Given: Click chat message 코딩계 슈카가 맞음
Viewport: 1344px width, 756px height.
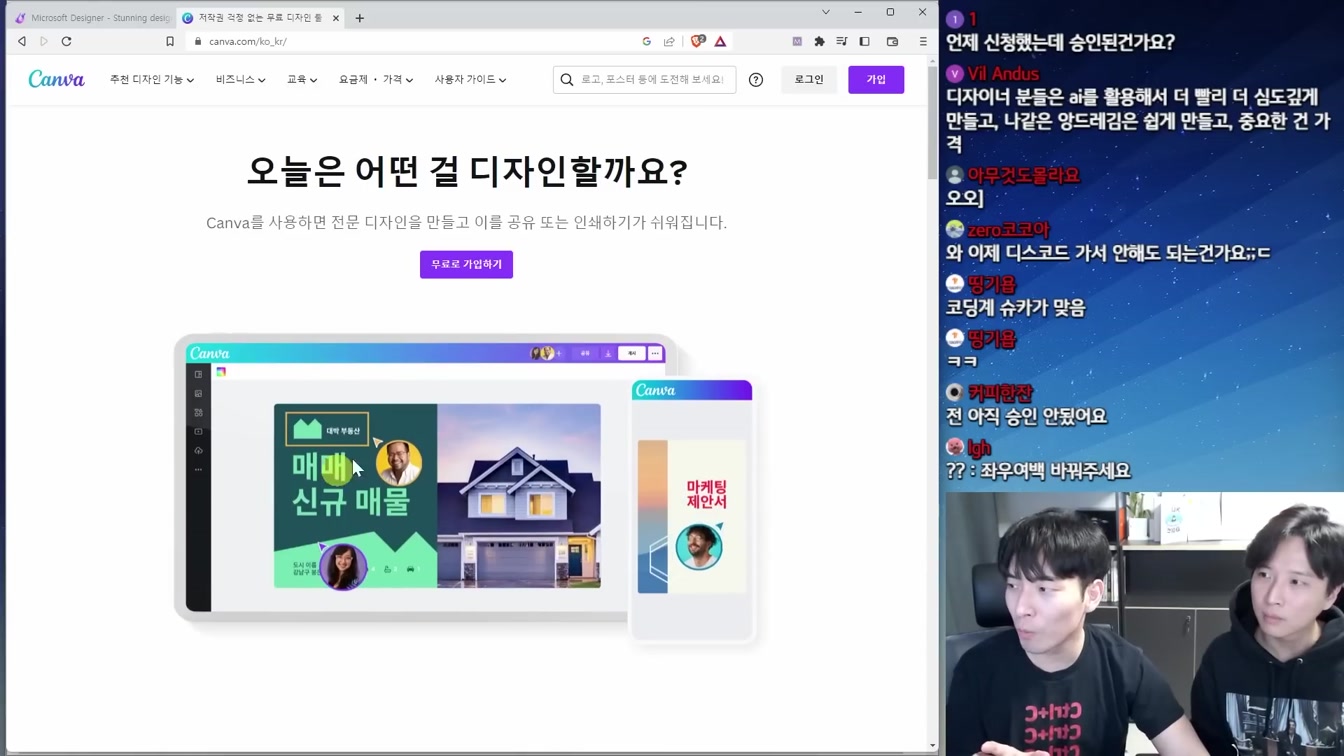Looking at the screenshot, I should pyautogui.click(x=1015, y=308).
